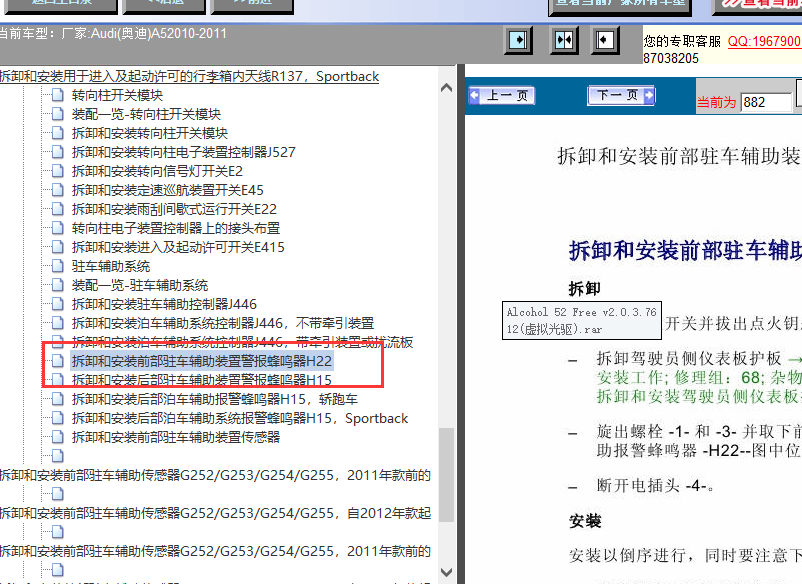Image resolution: width=802 pixels, height=584 pixels.
Task: Open tree item 拆卸和安装前部驻车辅助装置传感器
Action: click(176, 437)
